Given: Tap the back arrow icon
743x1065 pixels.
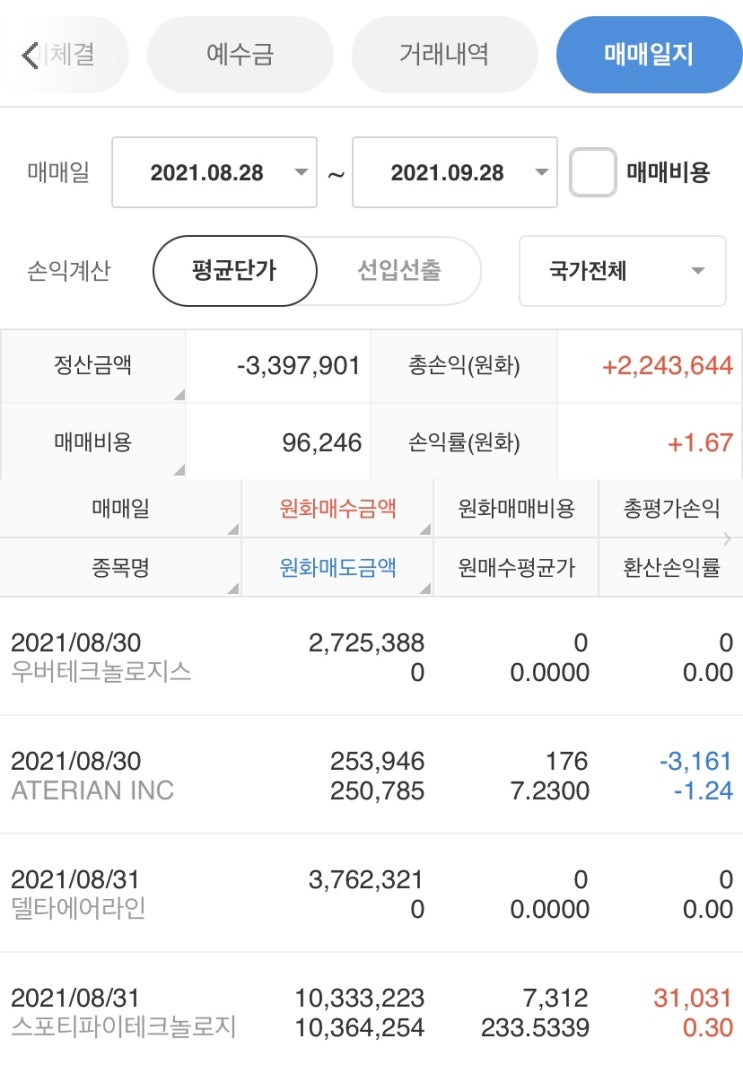Looking at the screenshot, I should point(30,55).
